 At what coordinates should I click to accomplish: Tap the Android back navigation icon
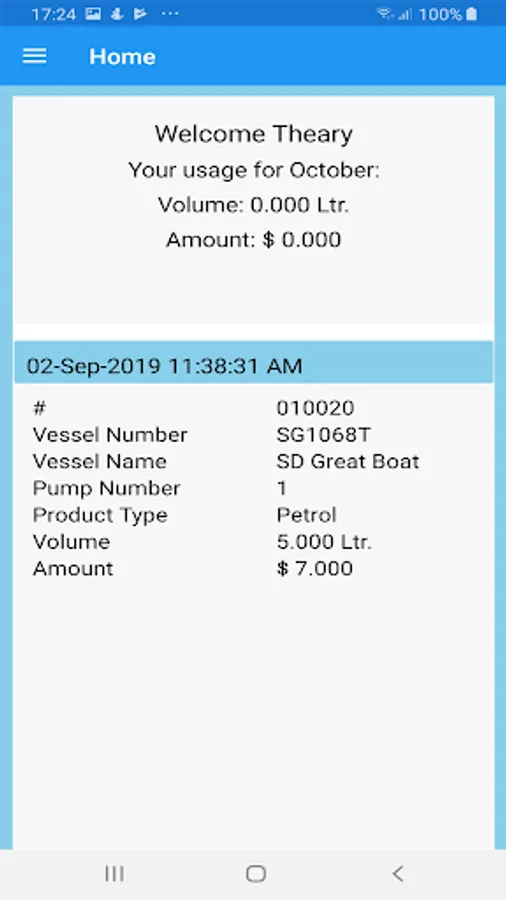click(398, 874)
